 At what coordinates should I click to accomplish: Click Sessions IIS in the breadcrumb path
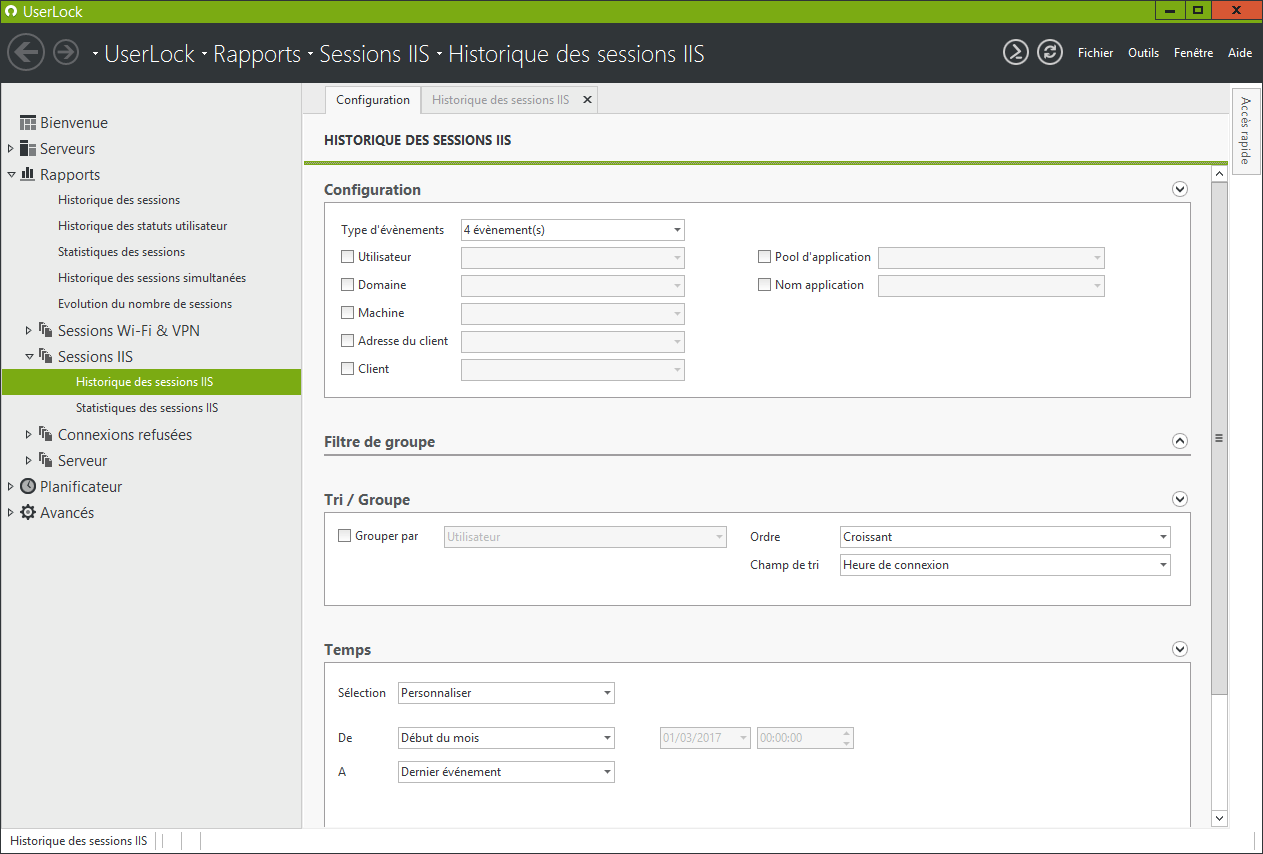point(374,54)
